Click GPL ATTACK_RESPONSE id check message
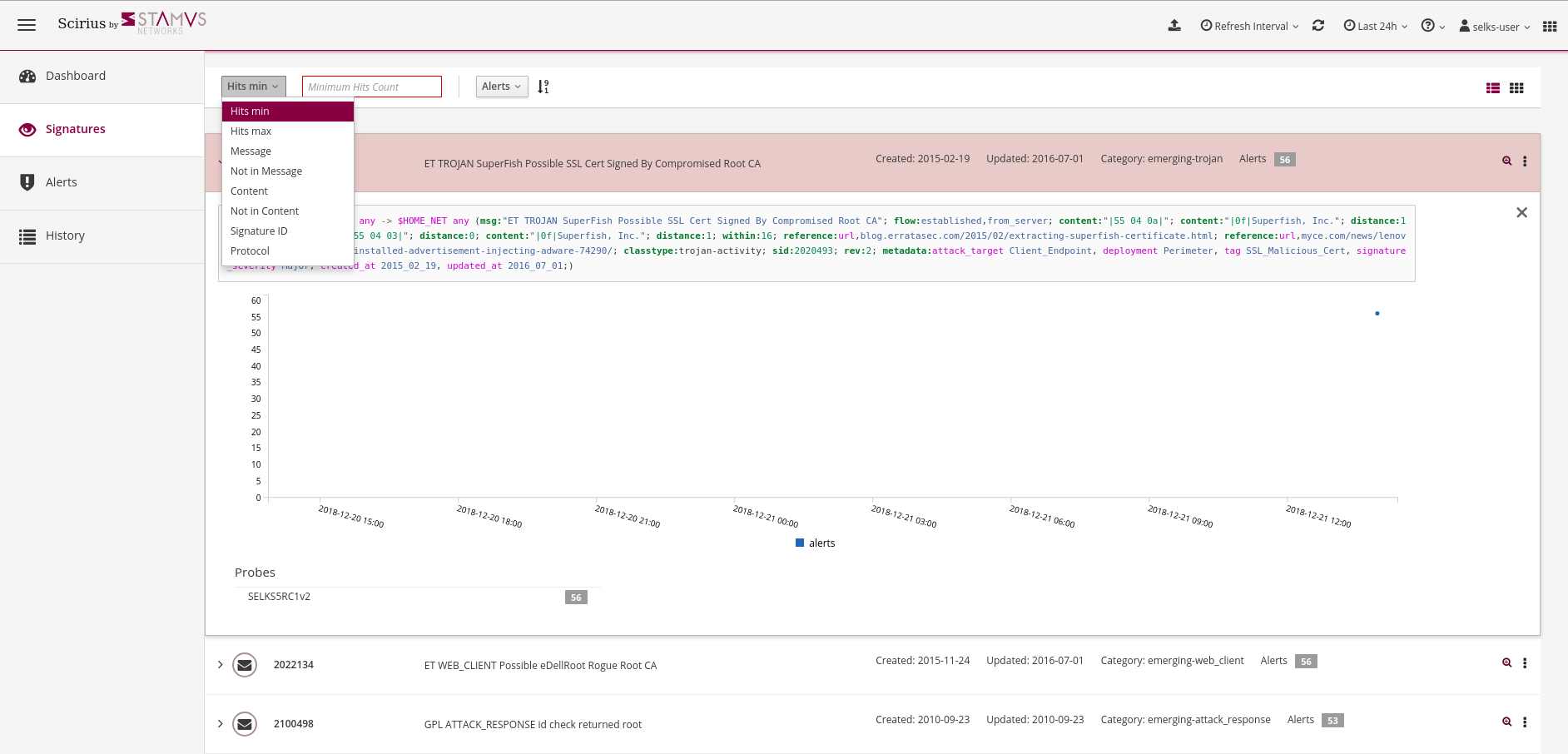 [533, 725]
